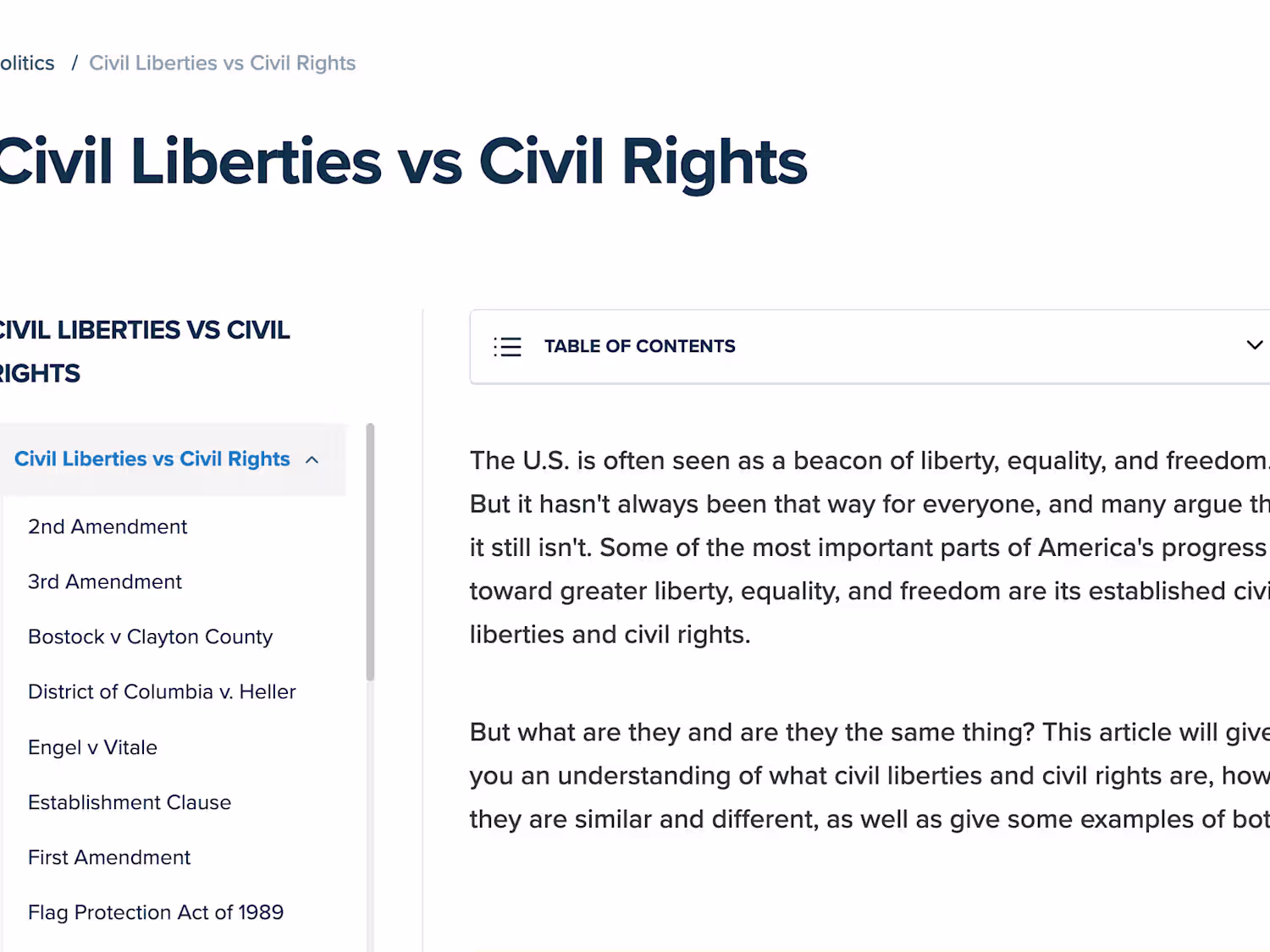Go to Bostock v Clayton County
Viewport: 1270px width, 952px height.
(x=150, y=636)
